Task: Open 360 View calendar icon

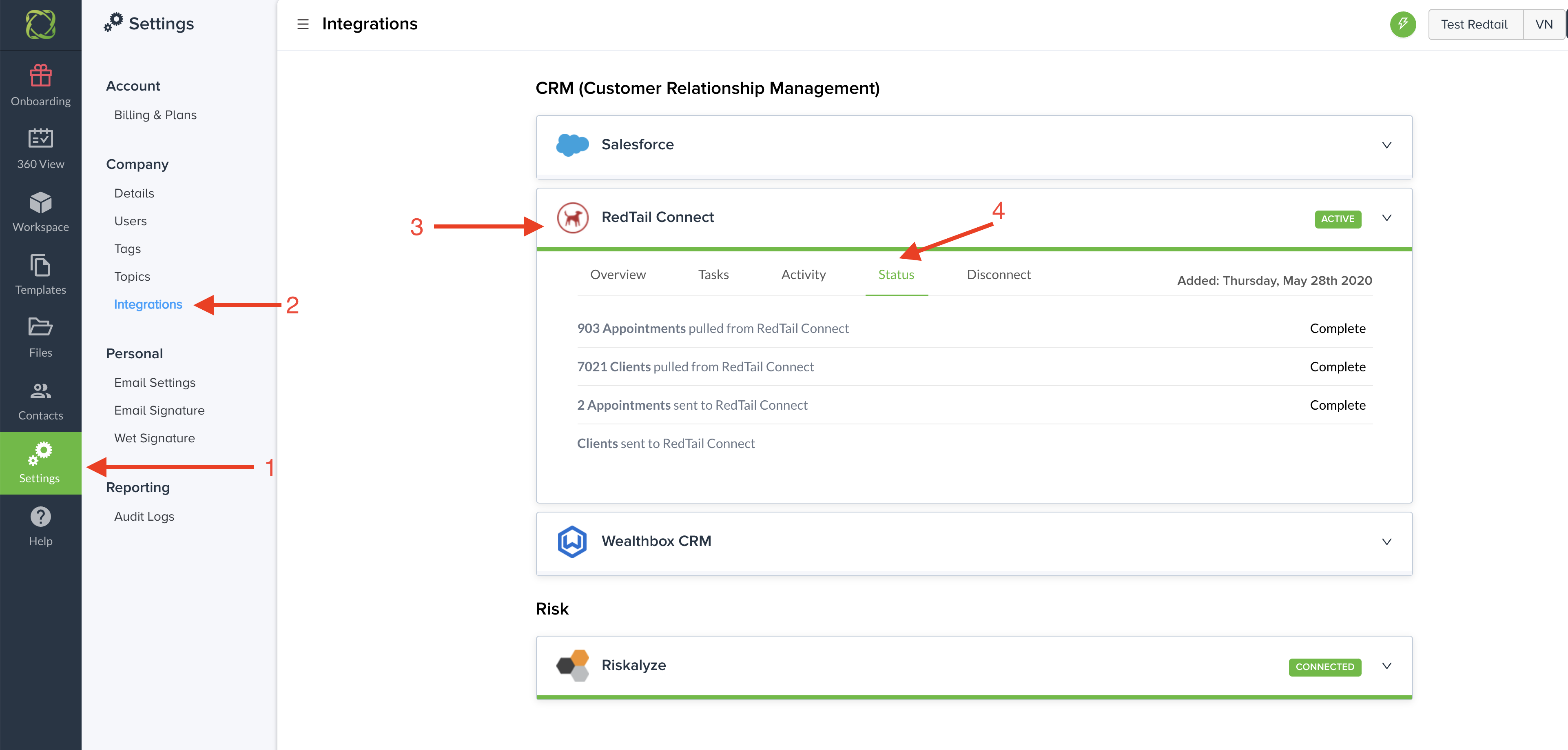Action: tap(40, 138)
